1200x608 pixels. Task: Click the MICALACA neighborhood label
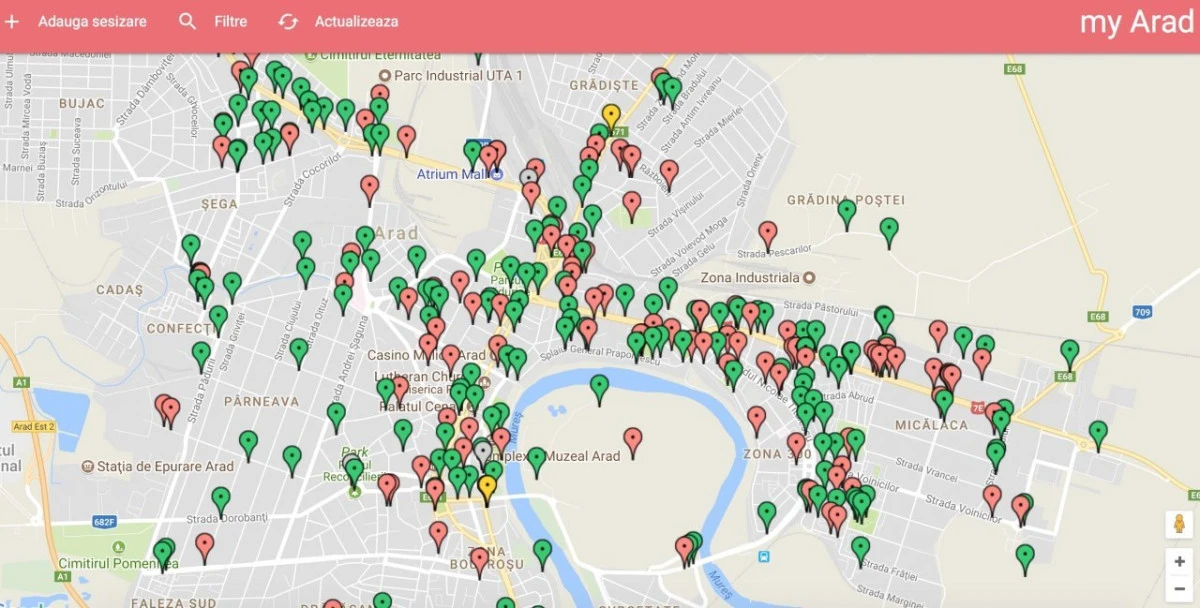[x=933, y=425]
